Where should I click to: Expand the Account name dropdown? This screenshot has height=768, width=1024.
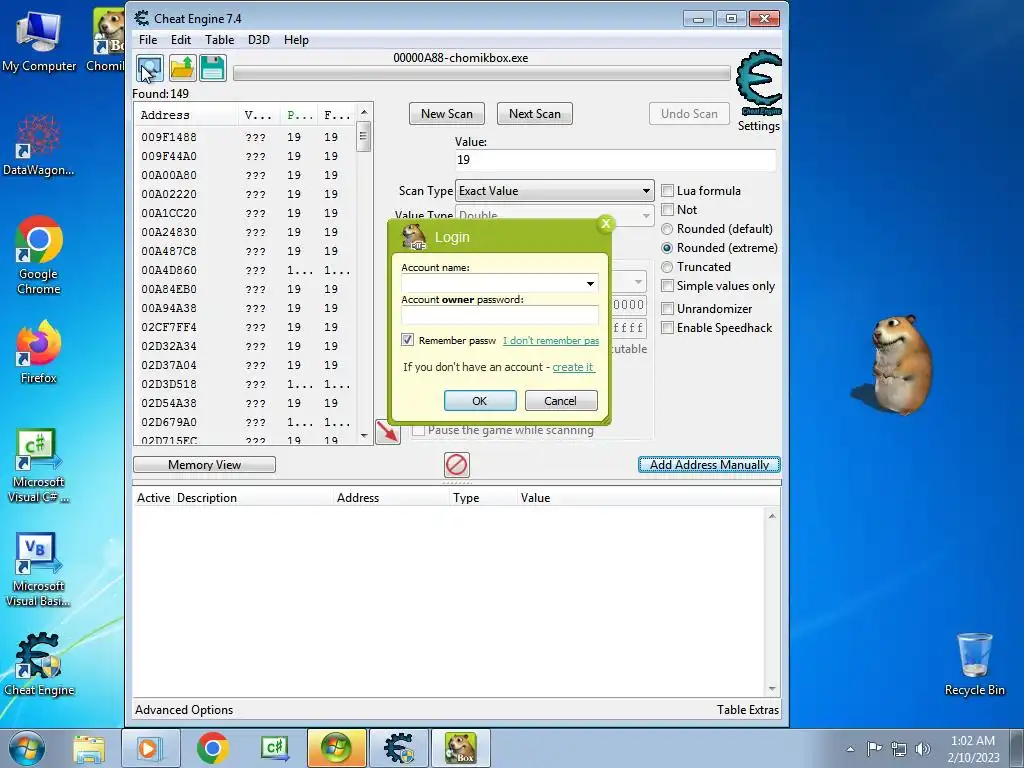click(x=590, y=283)
